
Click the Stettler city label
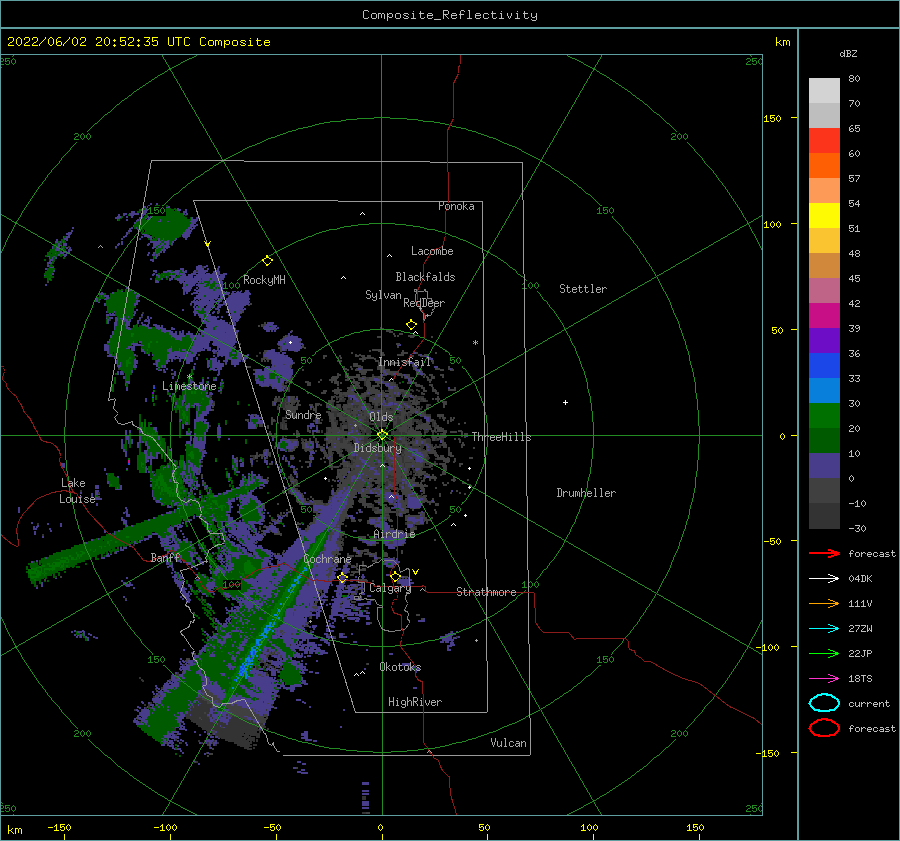point(583,289)
